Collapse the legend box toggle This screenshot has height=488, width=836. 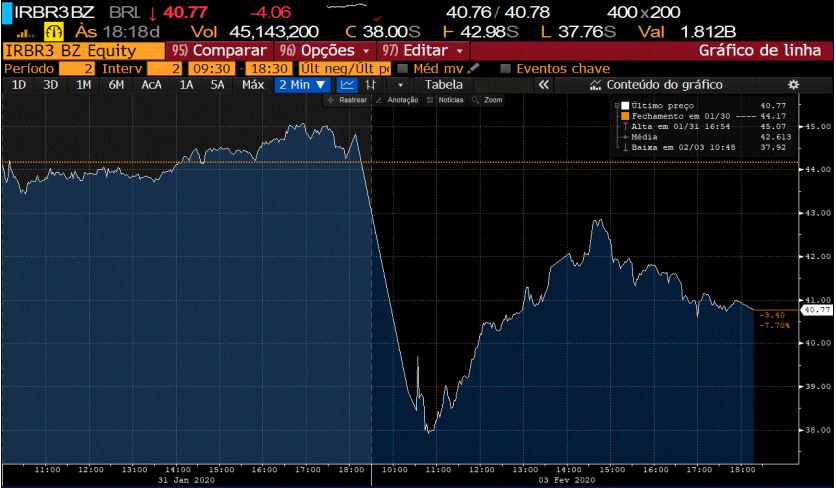617,104
